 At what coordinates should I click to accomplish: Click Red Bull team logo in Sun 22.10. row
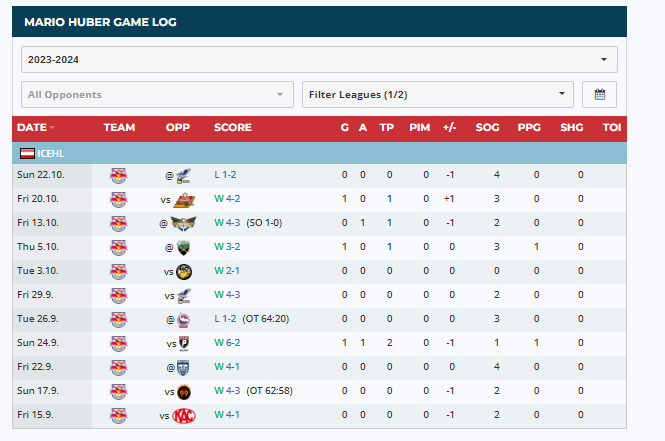[118, 175]
